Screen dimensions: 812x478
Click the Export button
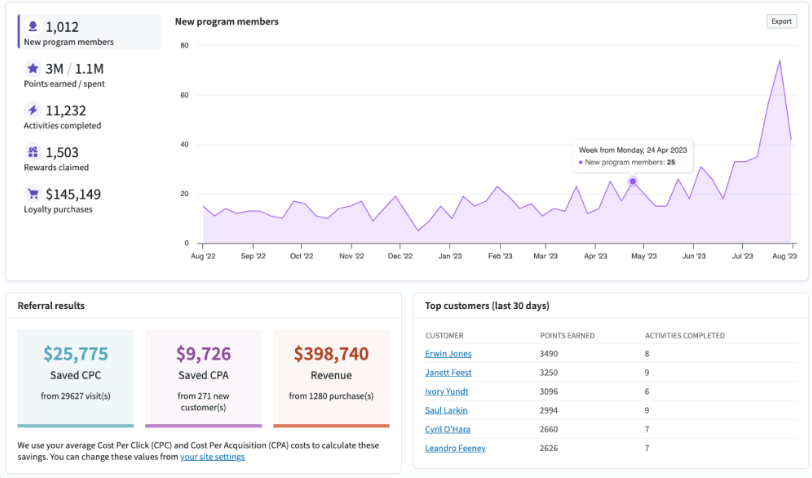click(781, 21)
